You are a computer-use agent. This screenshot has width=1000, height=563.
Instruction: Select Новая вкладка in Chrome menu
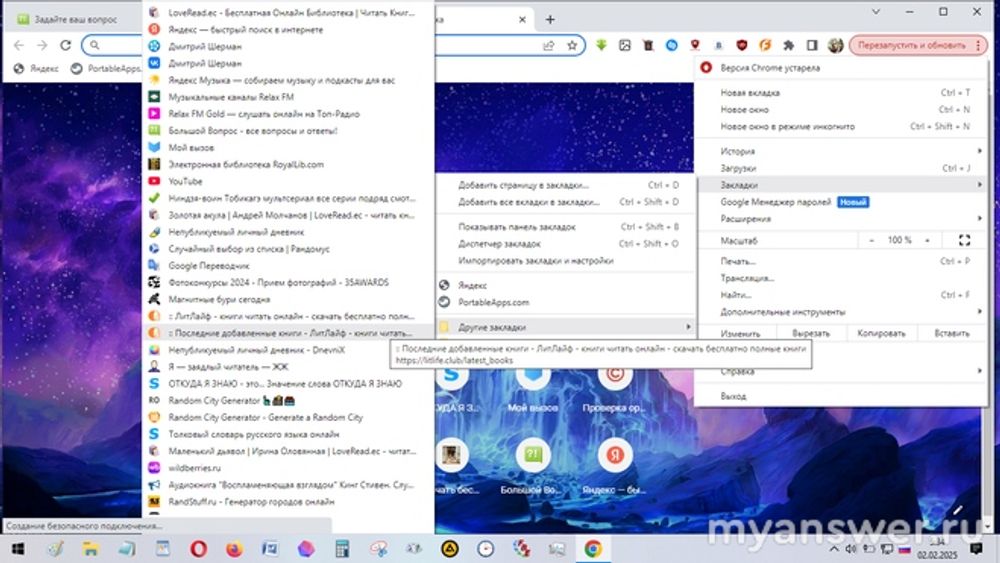point(841,92)
